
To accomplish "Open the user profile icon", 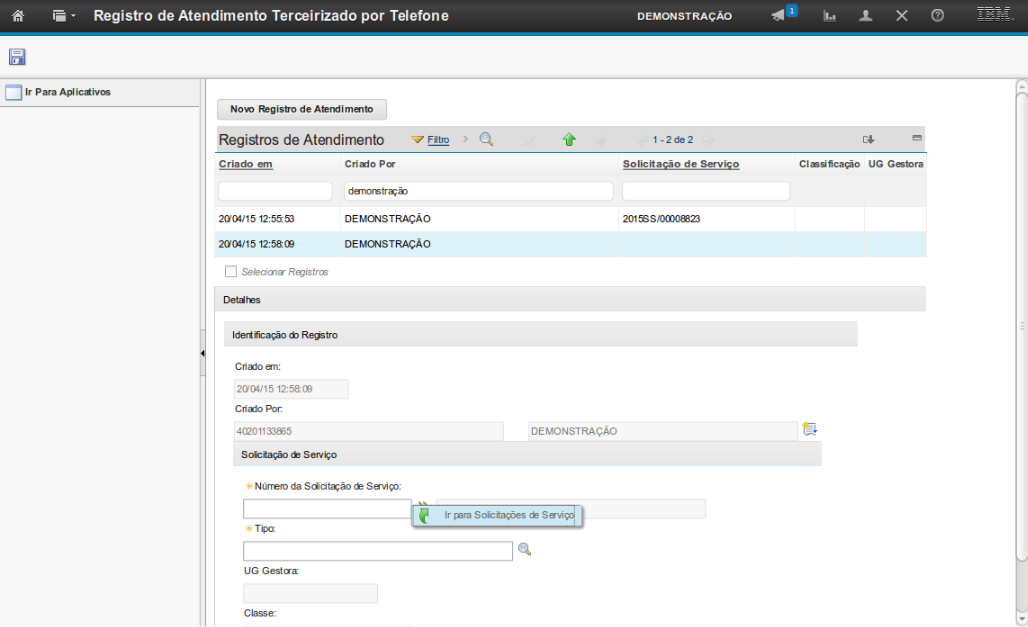I will pyautogui.click(x=866, y=16).
